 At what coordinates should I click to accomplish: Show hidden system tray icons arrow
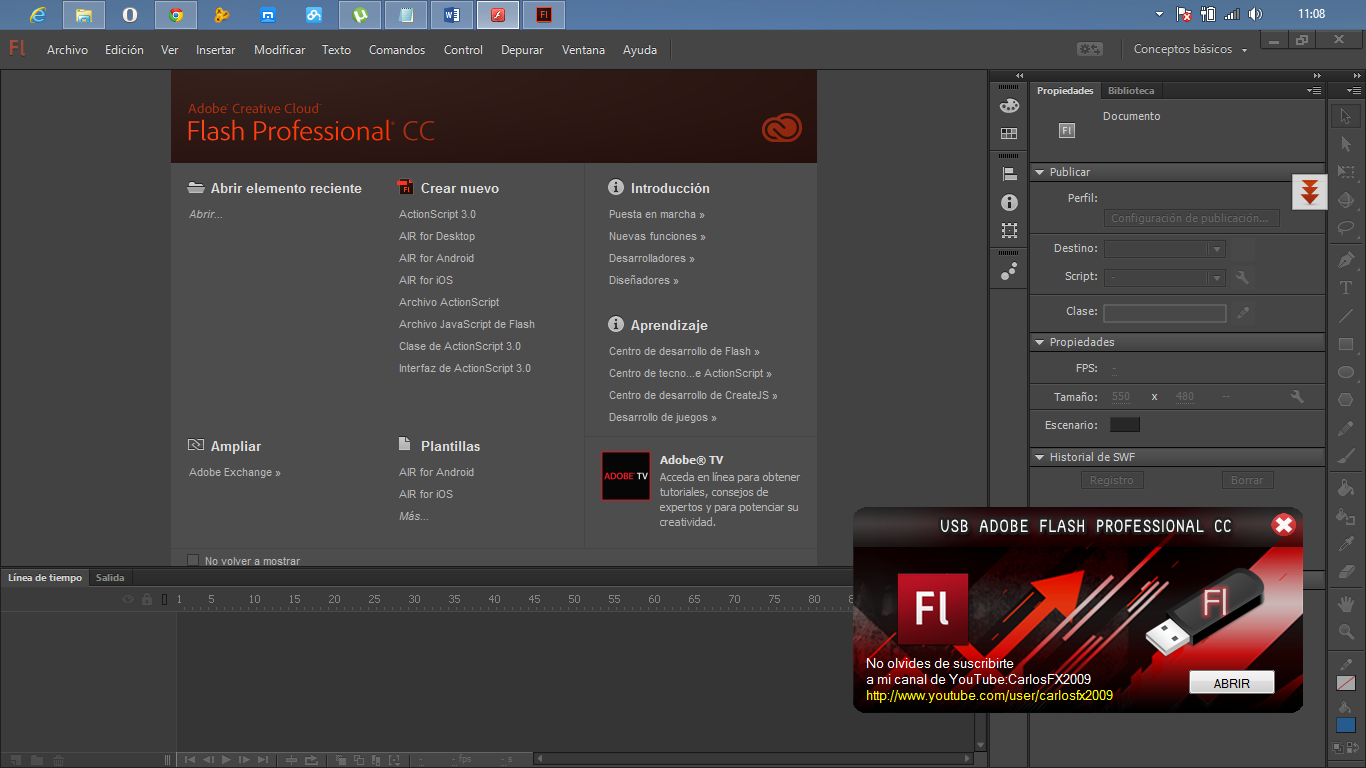point(1159,14)
